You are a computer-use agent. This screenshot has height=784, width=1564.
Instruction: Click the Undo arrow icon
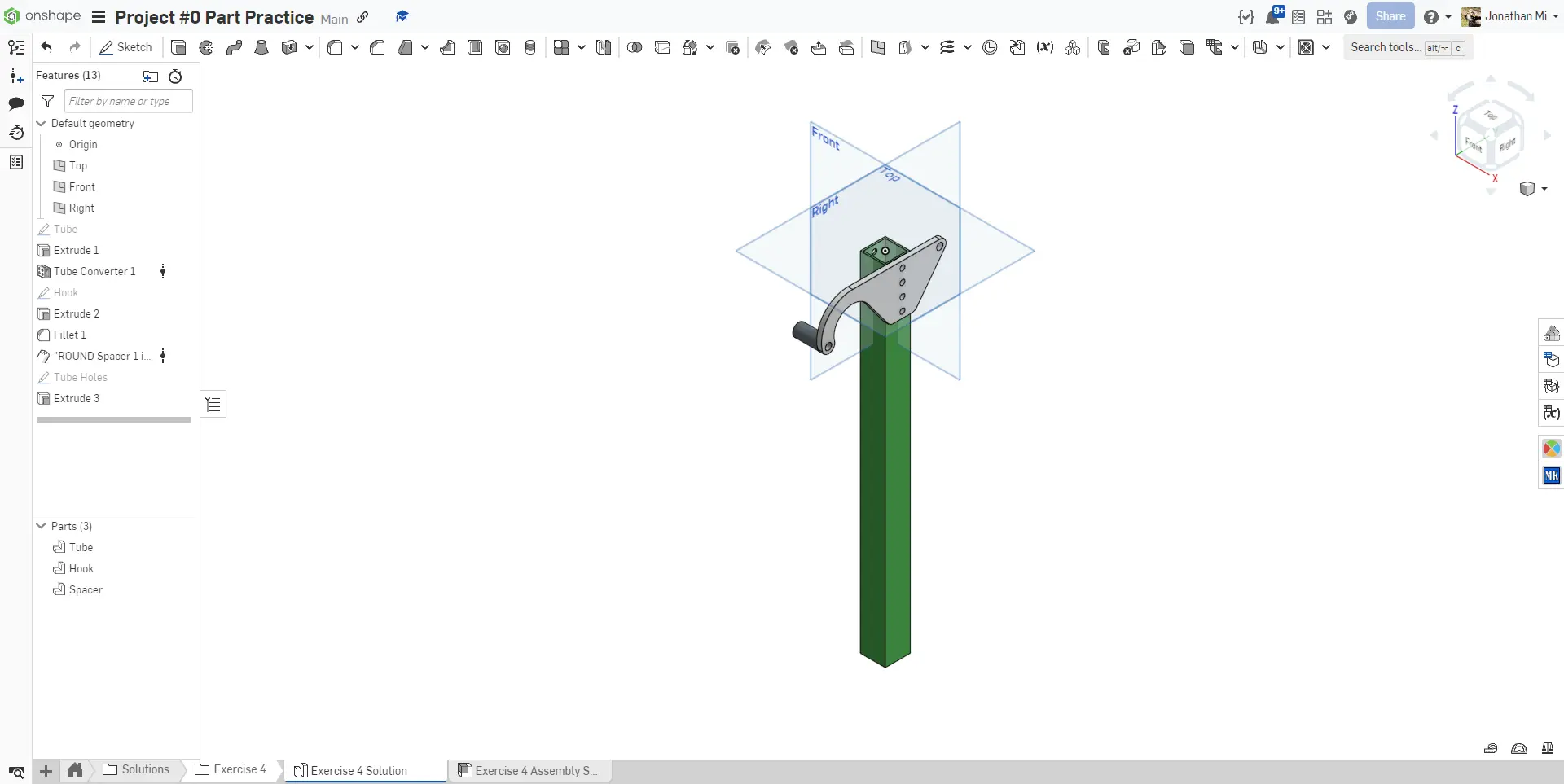(46, 47)
